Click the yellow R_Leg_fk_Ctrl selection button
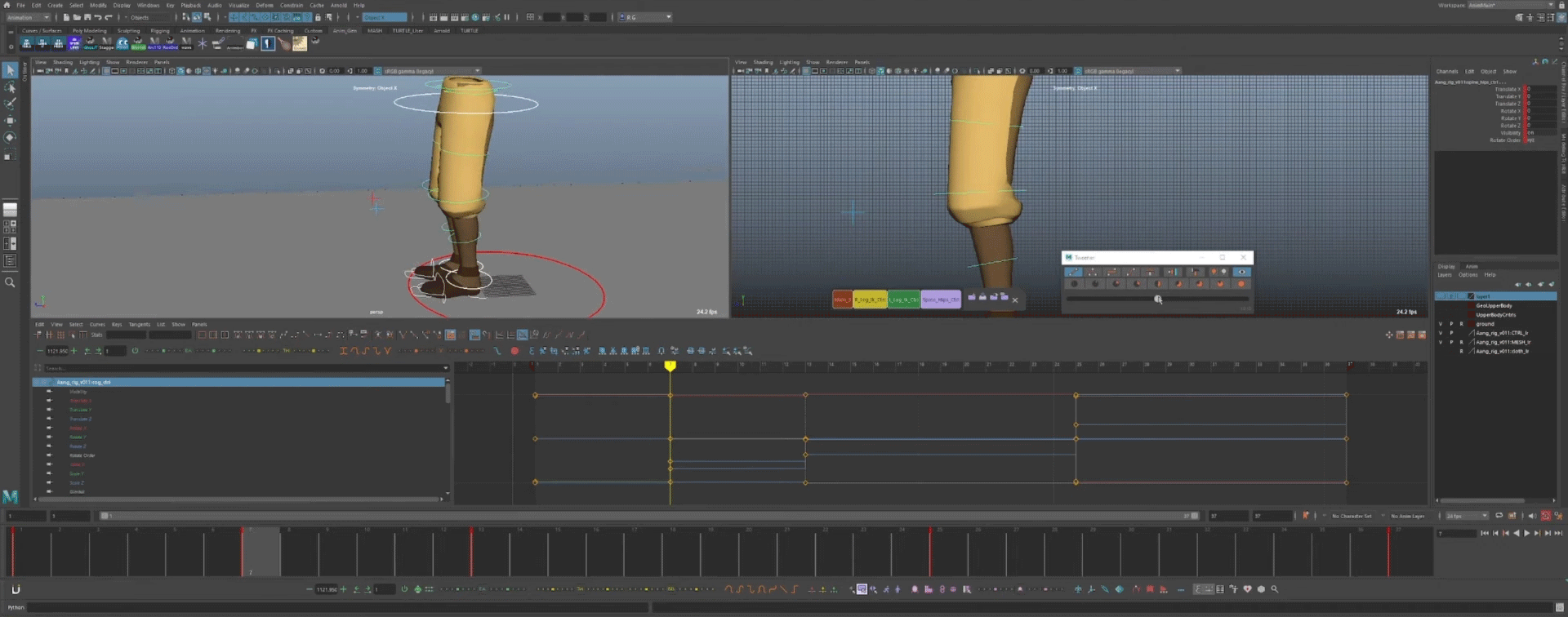 [x=870, y=300]
